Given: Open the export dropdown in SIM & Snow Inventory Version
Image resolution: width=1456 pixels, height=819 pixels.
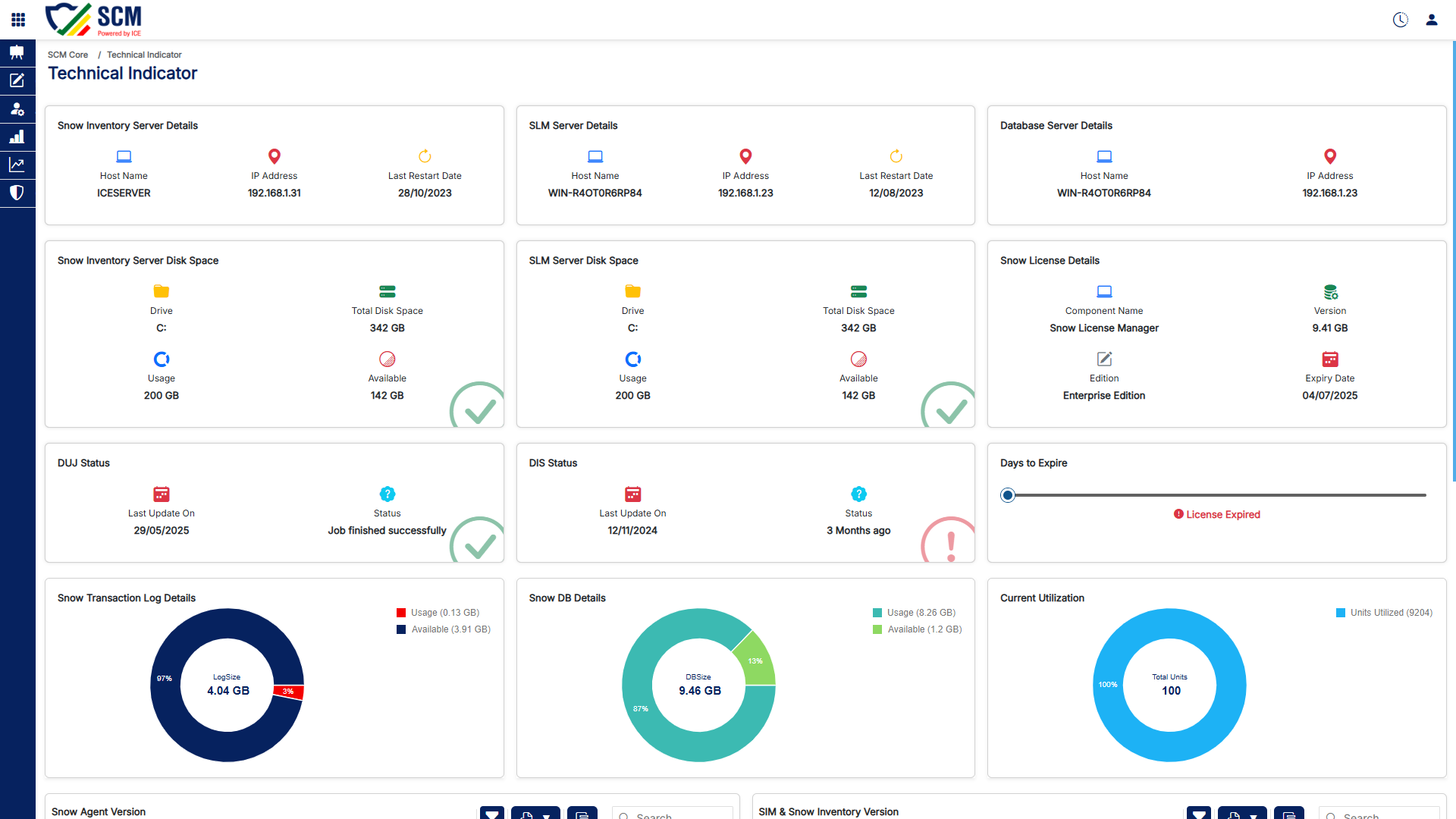Looking at the screenshot, I should tap(1242, 814).
